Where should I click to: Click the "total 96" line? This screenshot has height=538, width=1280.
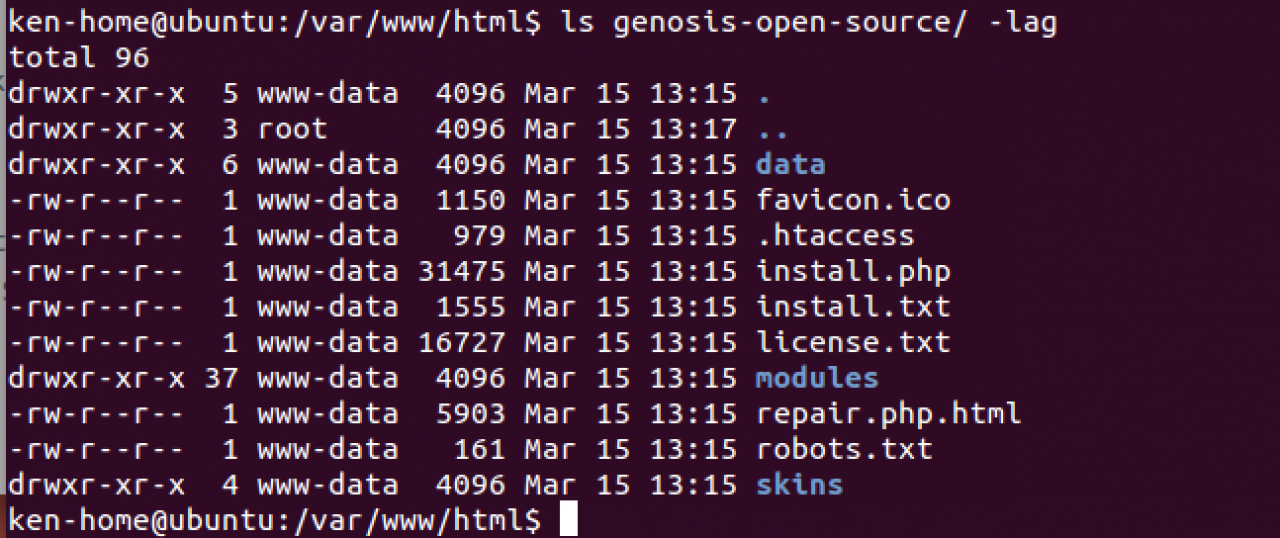(79, 58)
